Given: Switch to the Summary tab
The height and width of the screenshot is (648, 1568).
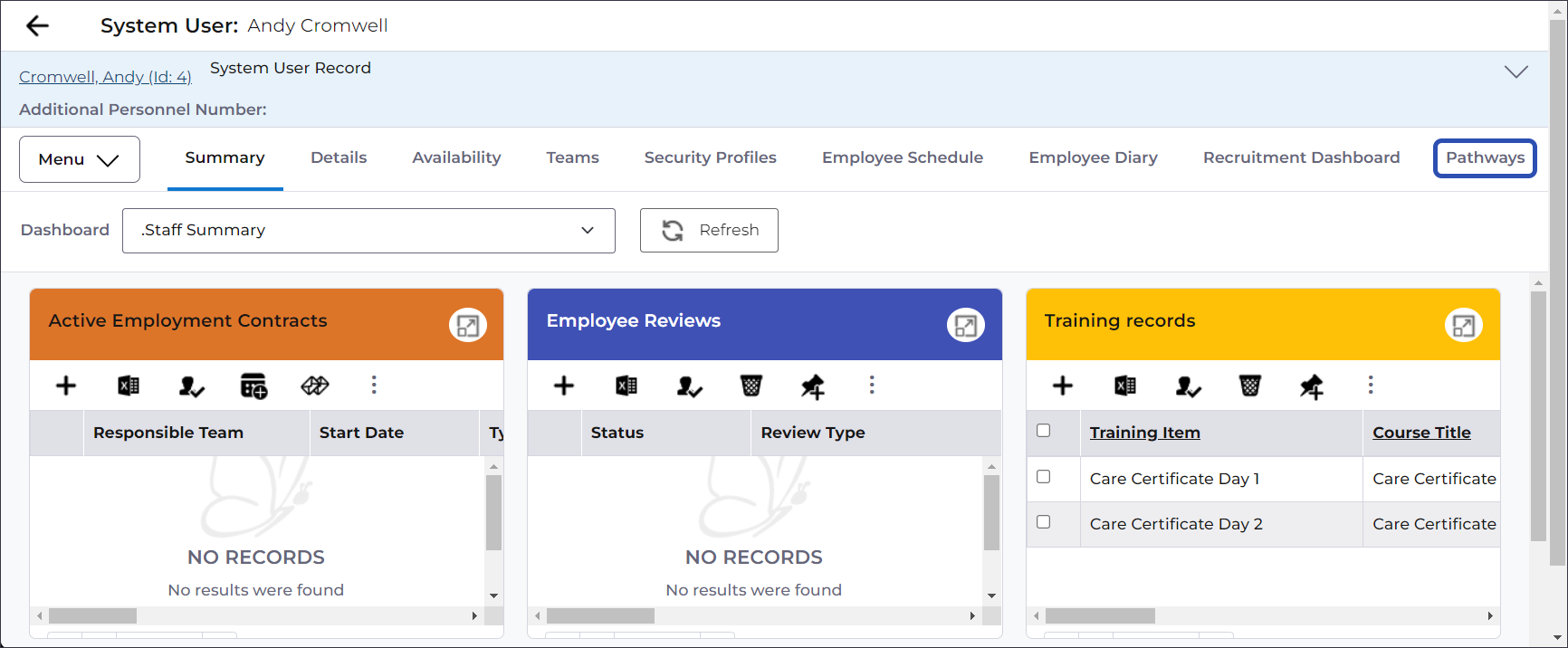Looking at the screenshot, I should tap(225, 157).
